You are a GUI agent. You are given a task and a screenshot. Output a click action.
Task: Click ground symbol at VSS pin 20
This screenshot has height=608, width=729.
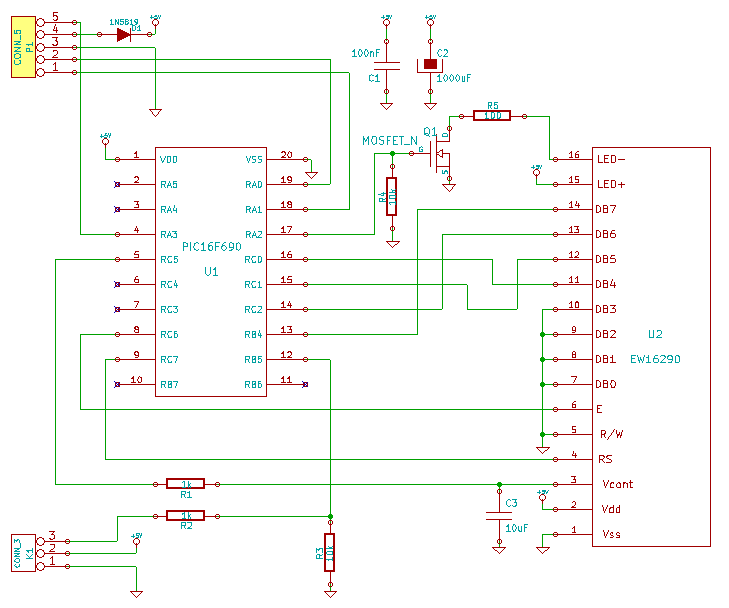tap(311, 175)
